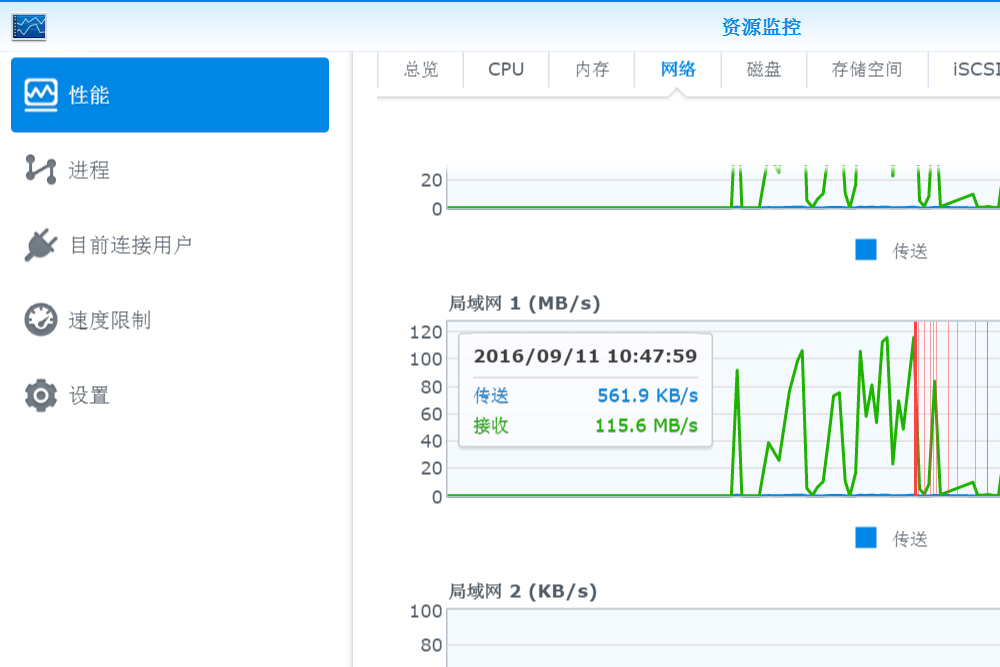Viewport: 1000px width, 667px height.
Task: Click the red marker line on the 局域网 1 graph
Action: pos(916,410)
